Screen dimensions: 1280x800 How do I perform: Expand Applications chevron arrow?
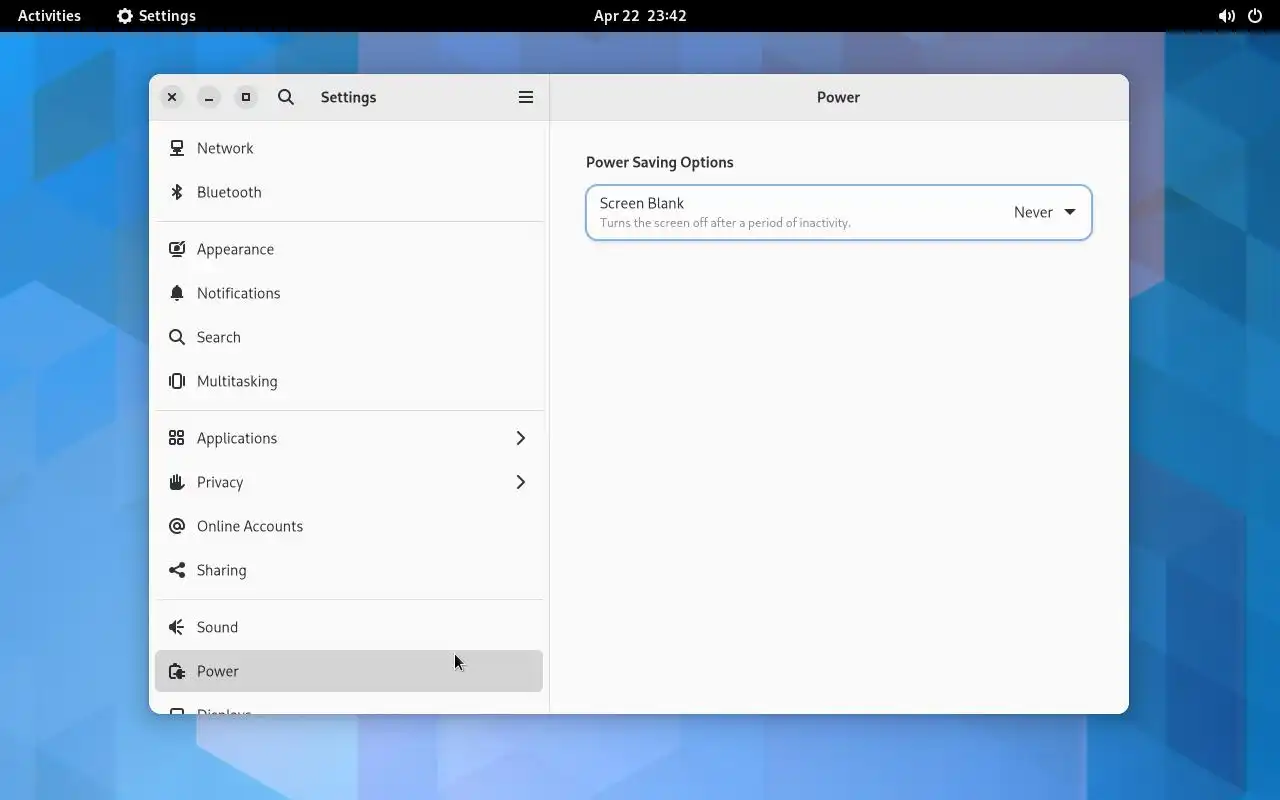point(521,438)
